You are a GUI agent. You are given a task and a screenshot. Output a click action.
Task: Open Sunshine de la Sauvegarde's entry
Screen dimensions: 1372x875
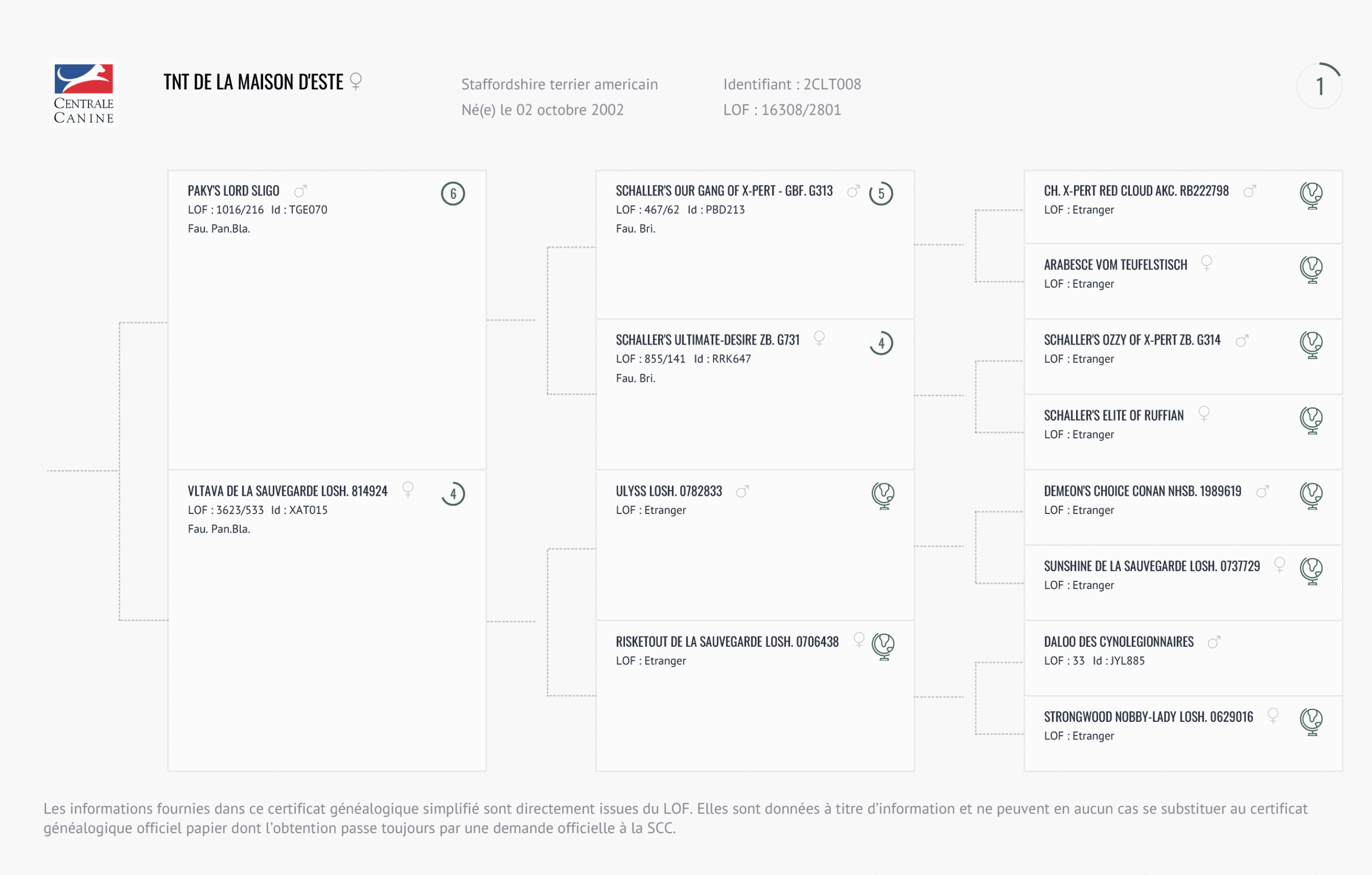(x=1152, y=566)
